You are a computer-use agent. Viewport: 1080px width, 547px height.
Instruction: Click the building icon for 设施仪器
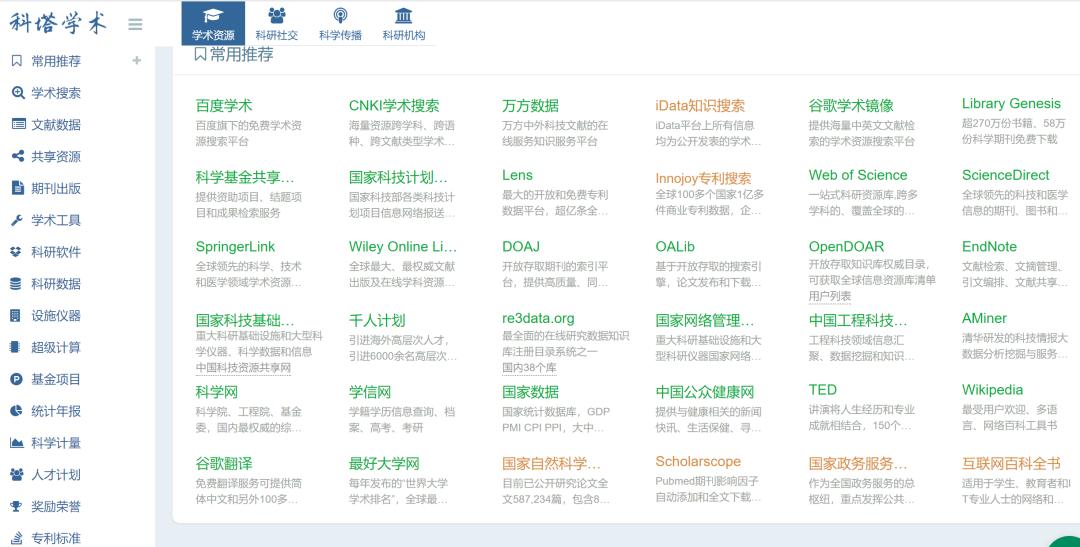(x=15, y=316)
